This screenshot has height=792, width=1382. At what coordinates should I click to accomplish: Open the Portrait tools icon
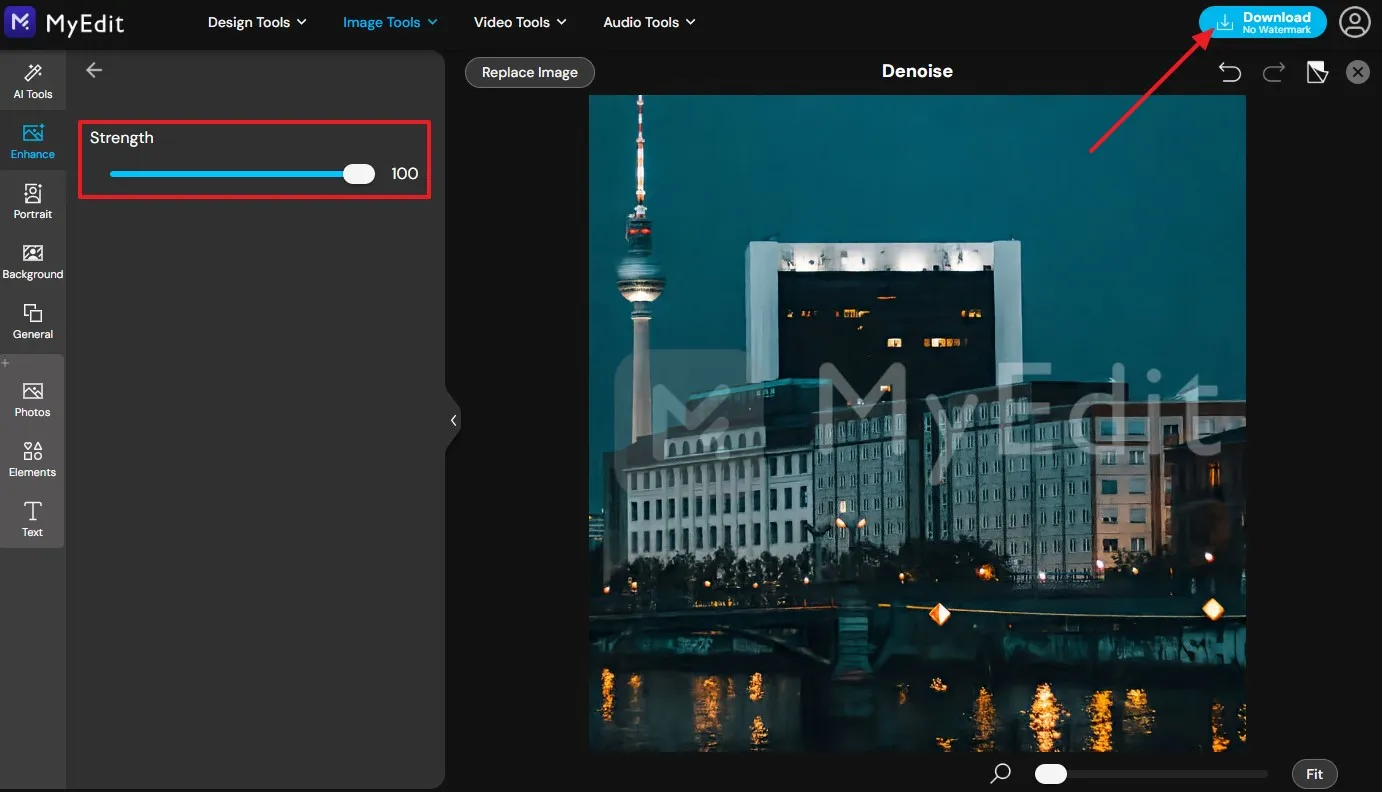(33, 201)
